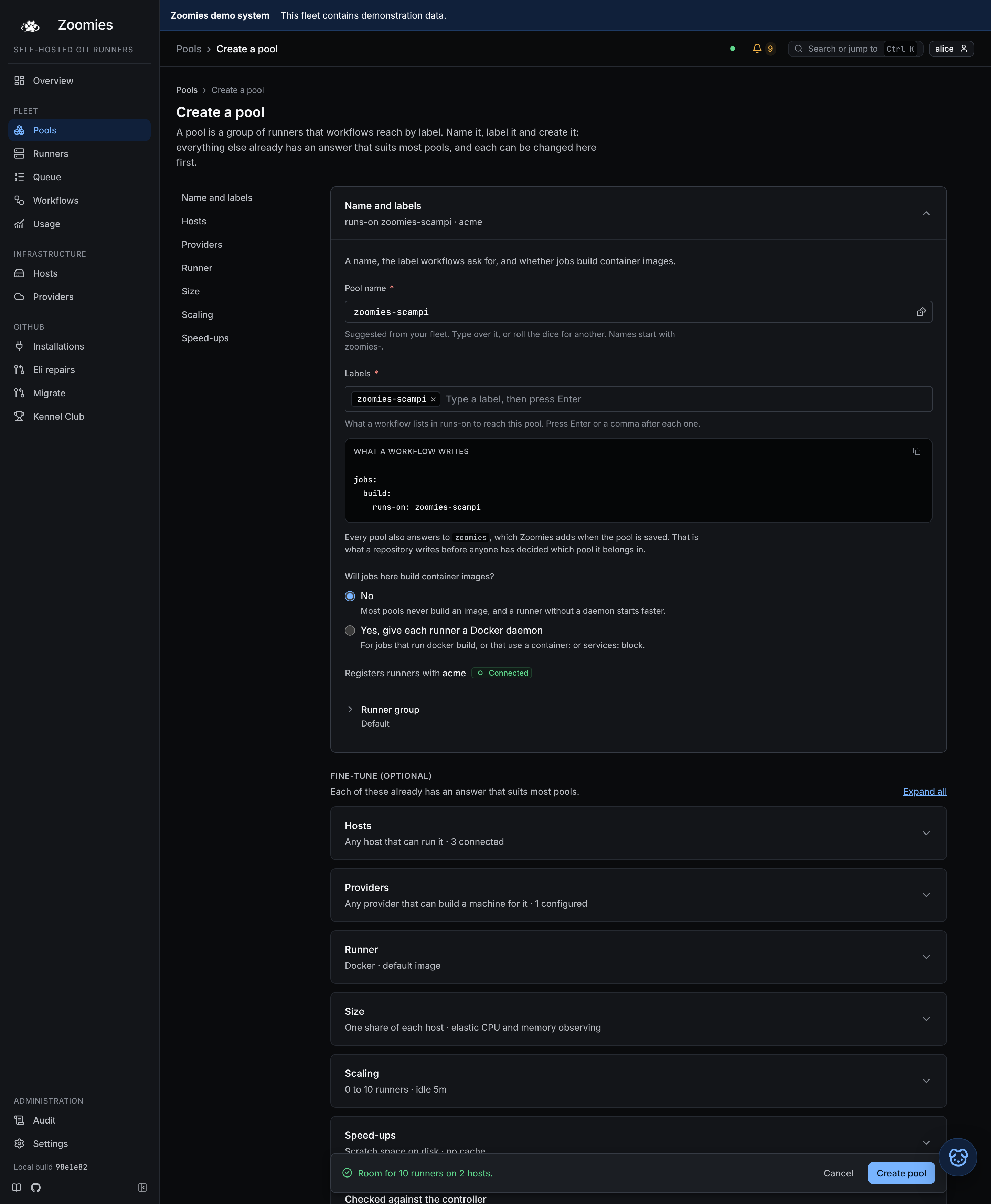Image resolution: width=991 pixels, height=1204 pixels.
Task: Click the 'runs-on: zoomies-scampi' code line
Action: tap(426, 507)
